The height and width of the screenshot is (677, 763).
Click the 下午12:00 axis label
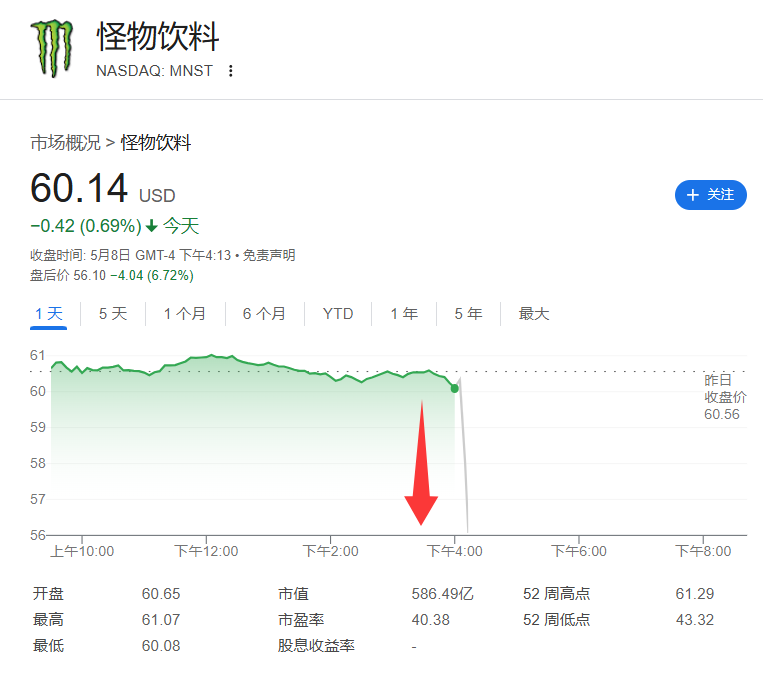click(206, 551)
